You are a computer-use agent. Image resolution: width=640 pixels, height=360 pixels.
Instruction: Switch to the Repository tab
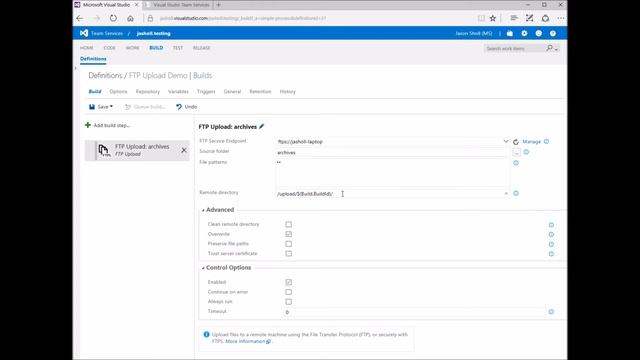[x=148, y=91]
